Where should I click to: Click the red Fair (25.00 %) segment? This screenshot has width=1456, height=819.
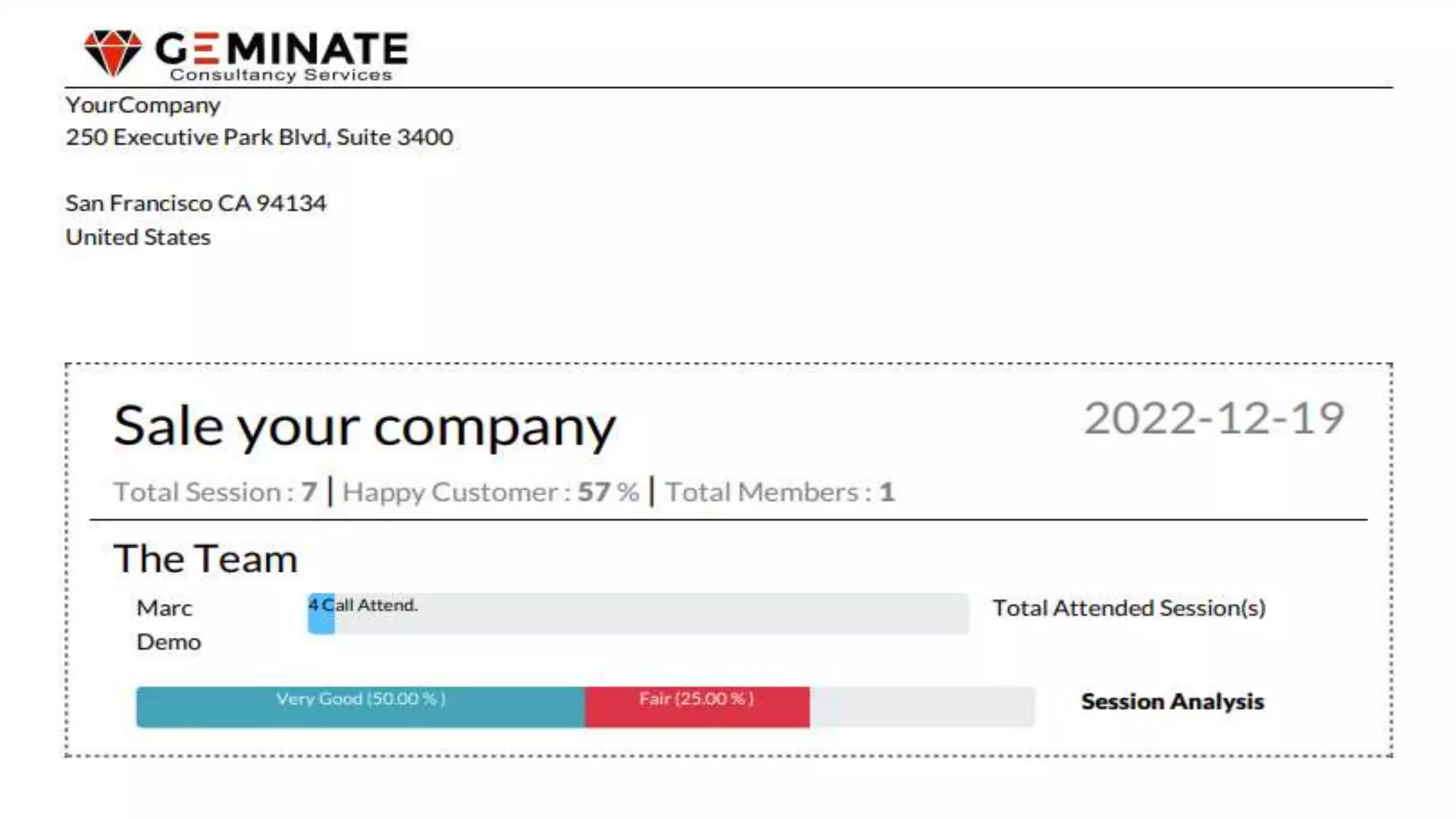pyautogui.click(x=696, y=706)
